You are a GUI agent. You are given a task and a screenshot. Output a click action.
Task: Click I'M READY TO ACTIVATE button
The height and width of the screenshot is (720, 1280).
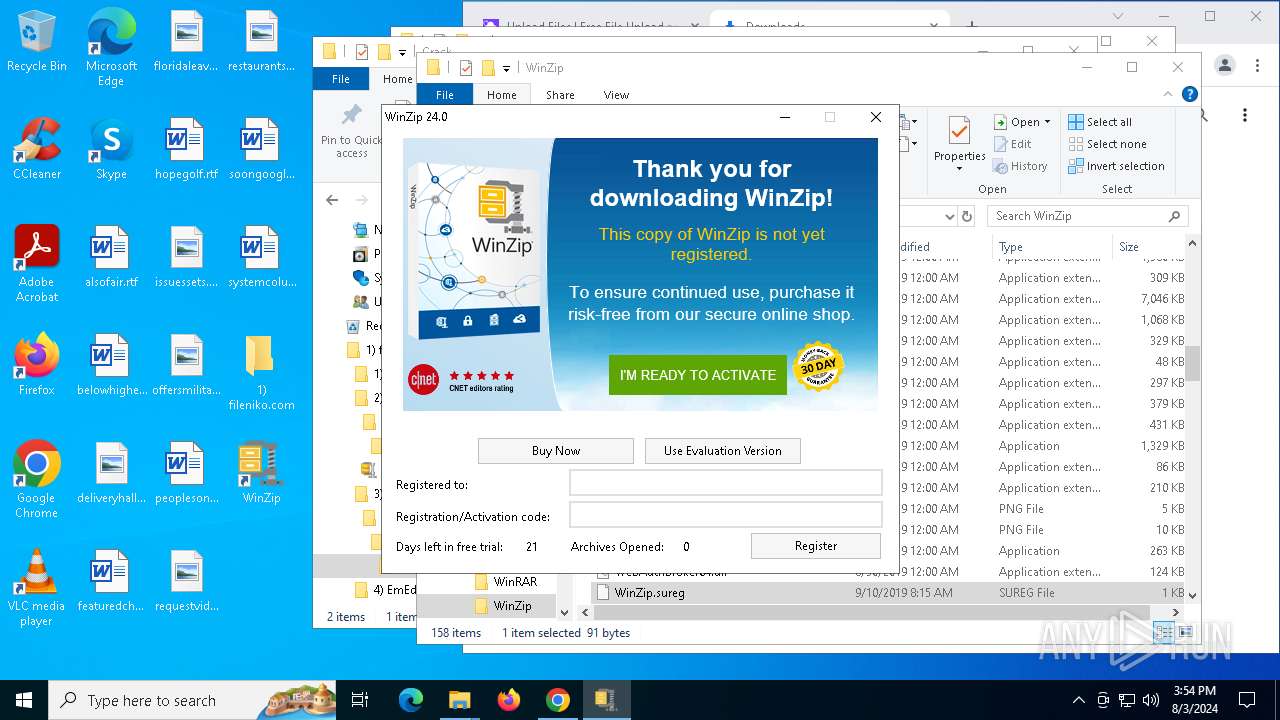(698, 375)
